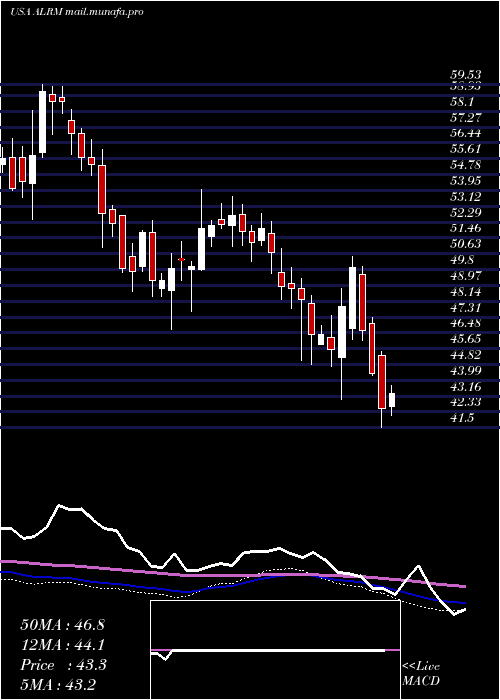500x700 pixels.
Task: Click the tall white candle at the chart peak
Action: (x=42, y=122)
